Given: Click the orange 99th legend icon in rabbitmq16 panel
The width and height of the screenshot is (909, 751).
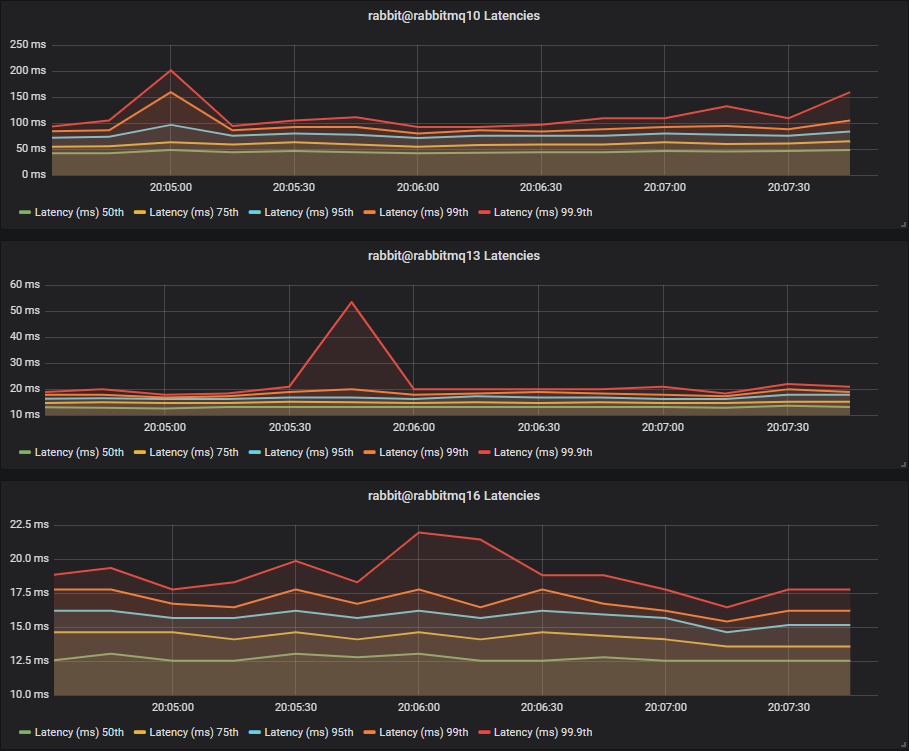Looking at the screenshot, I should pyautogui.click(x=371, y=732).
